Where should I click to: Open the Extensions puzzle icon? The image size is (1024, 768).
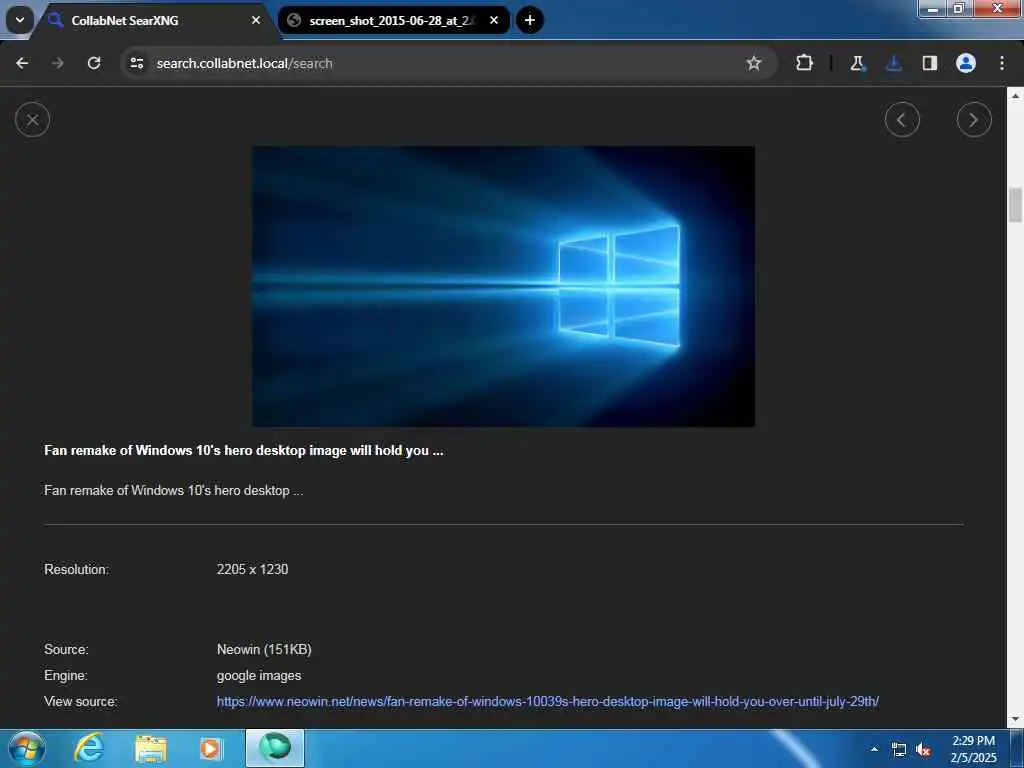coord(804,63)
